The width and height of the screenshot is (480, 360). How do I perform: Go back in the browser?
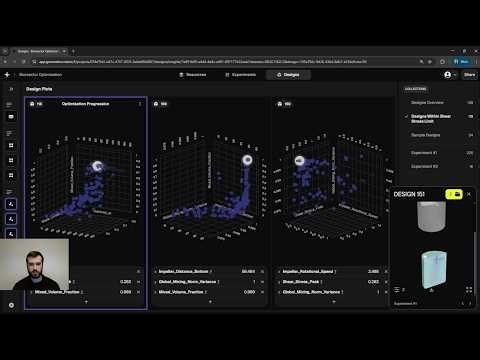click(5, 62)
